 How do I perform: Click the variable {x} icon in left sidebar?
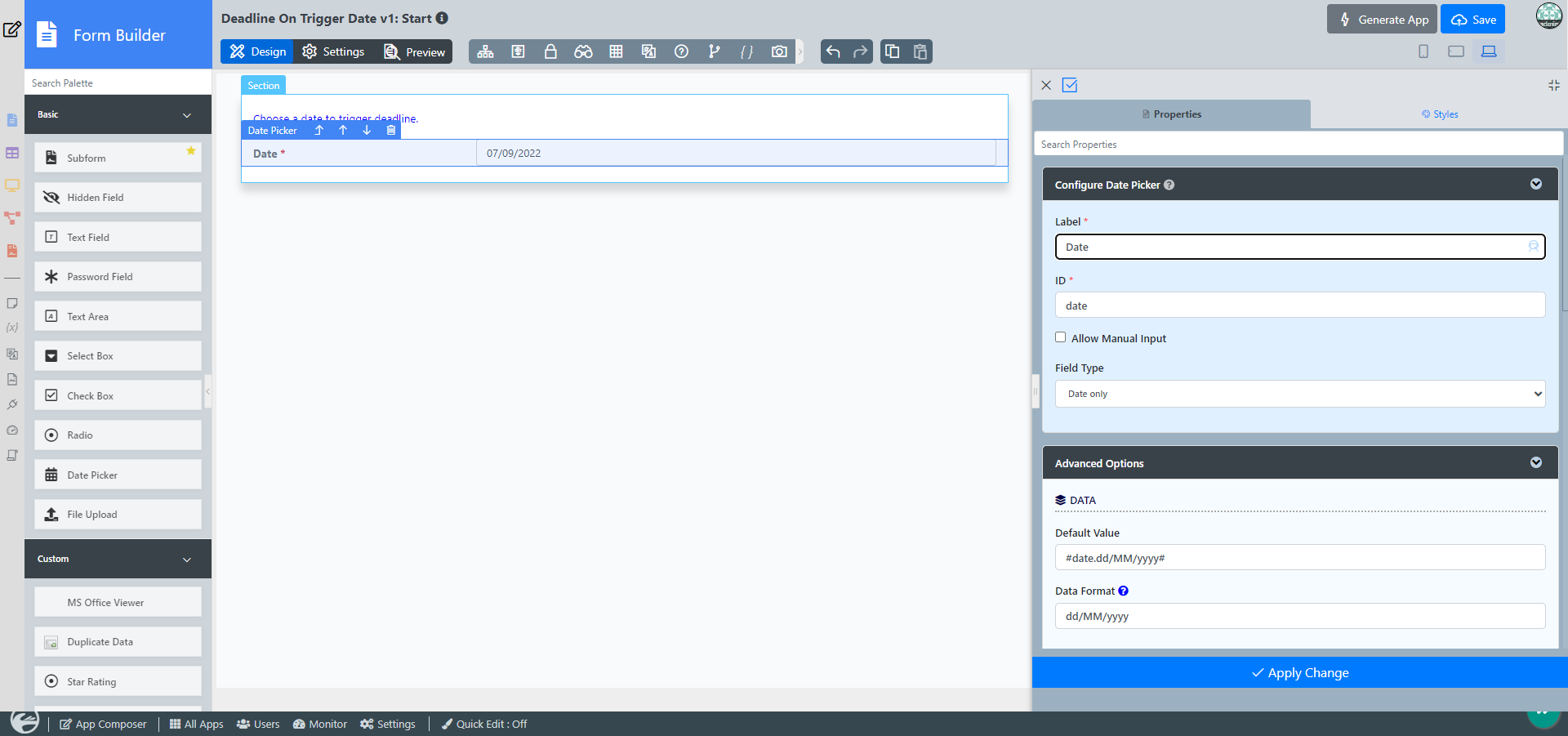(12, 328)
